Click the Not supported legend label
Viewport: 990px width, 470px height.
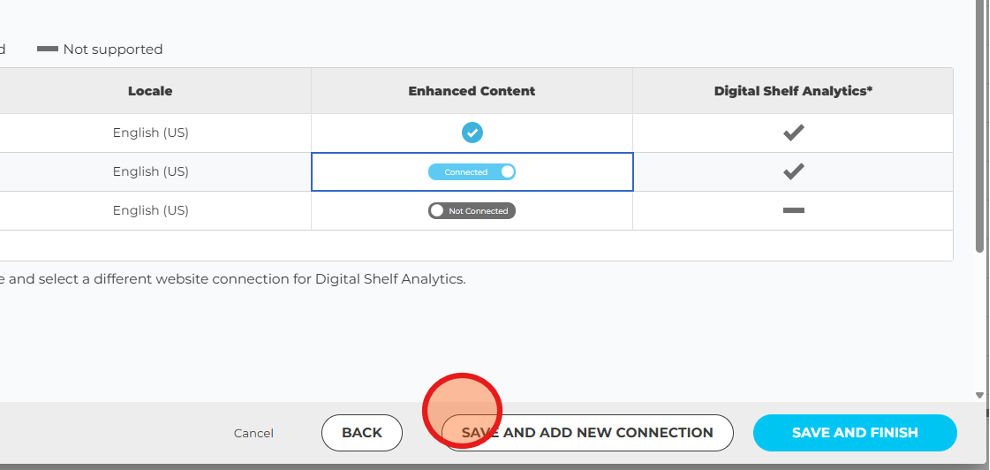(113, 49)
